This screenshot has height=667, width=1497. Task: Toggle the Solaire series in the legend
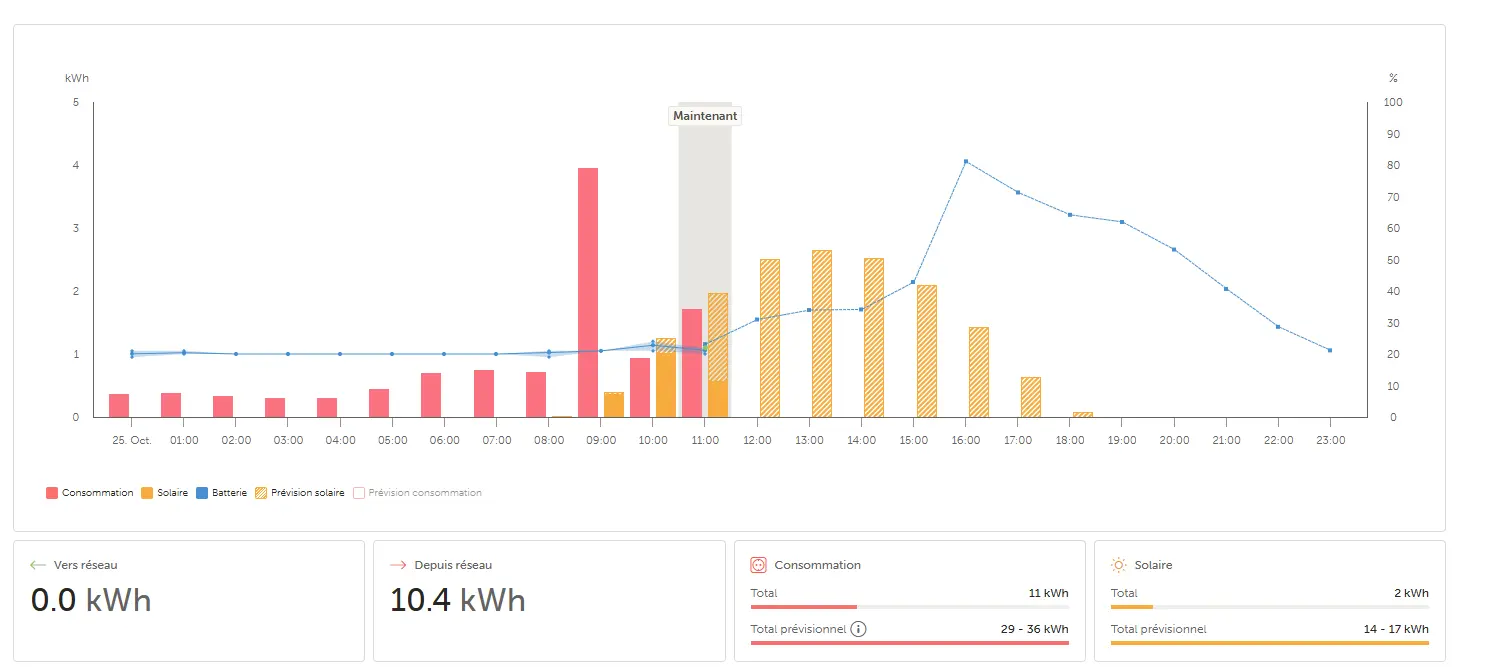172,493
